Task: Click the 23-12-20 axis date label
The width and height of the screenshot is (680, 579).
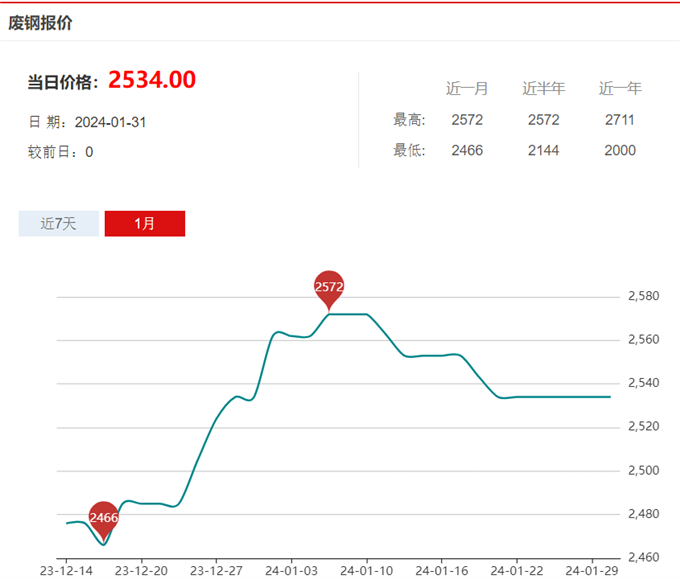Action: (x=141, y=571)
